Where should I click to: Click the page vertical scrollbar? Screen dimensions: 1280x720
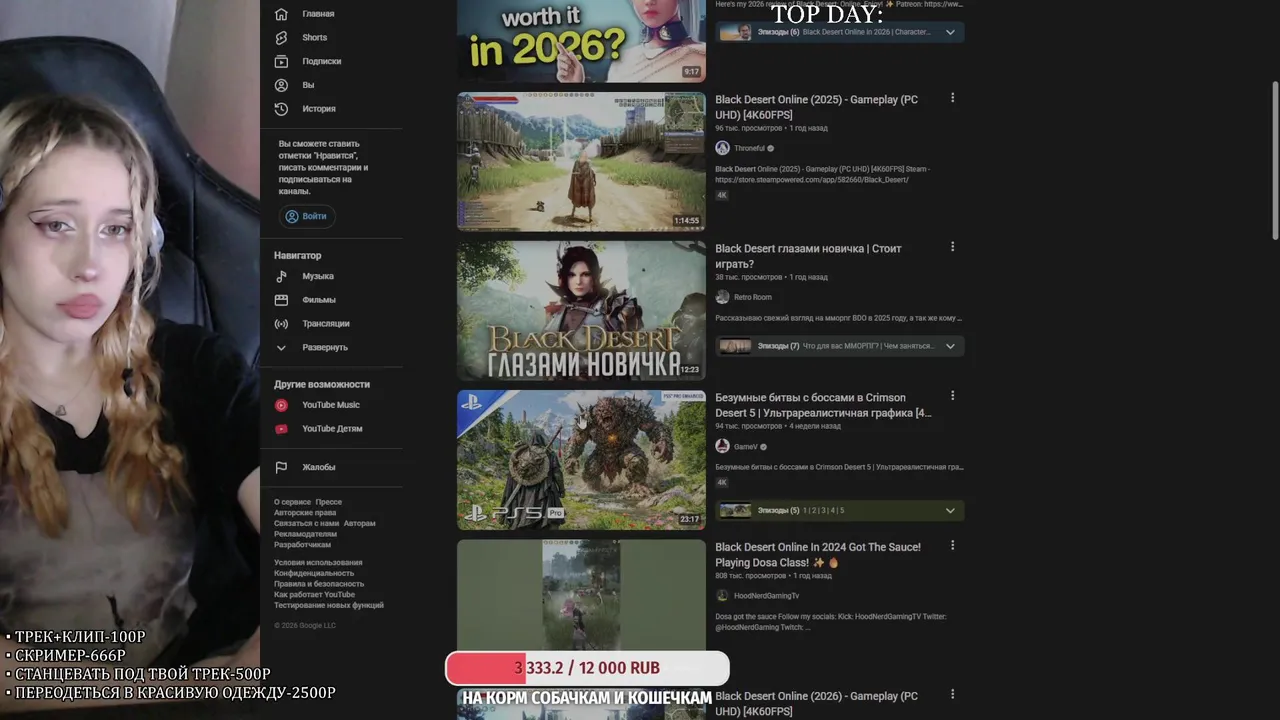point(1275,160)
